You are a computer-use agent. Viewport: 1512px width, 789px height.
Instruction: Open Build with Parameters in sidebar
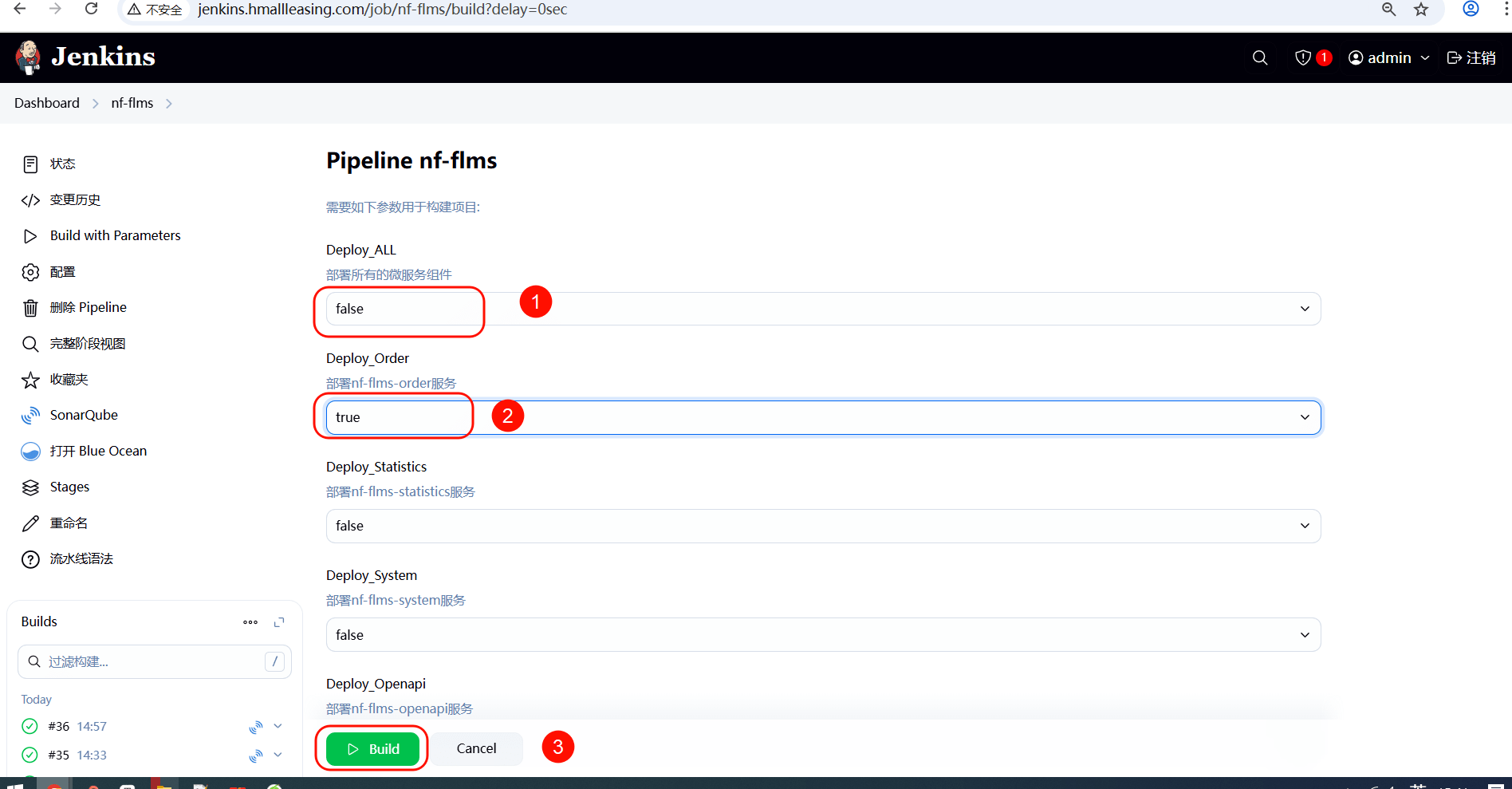(x=115, y=235)
